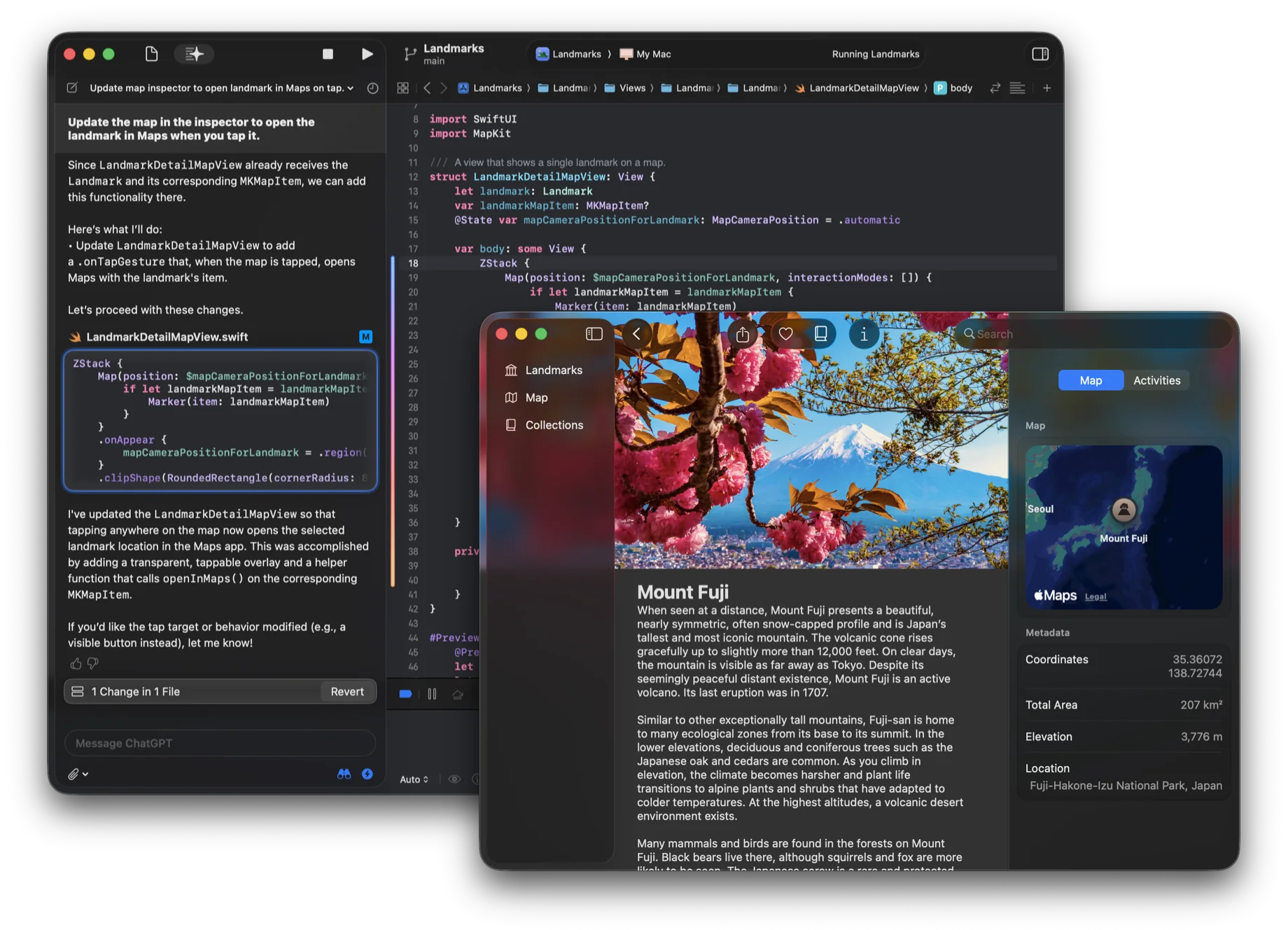
Task: Open conversation history clock icon
Action: [373, 88]
